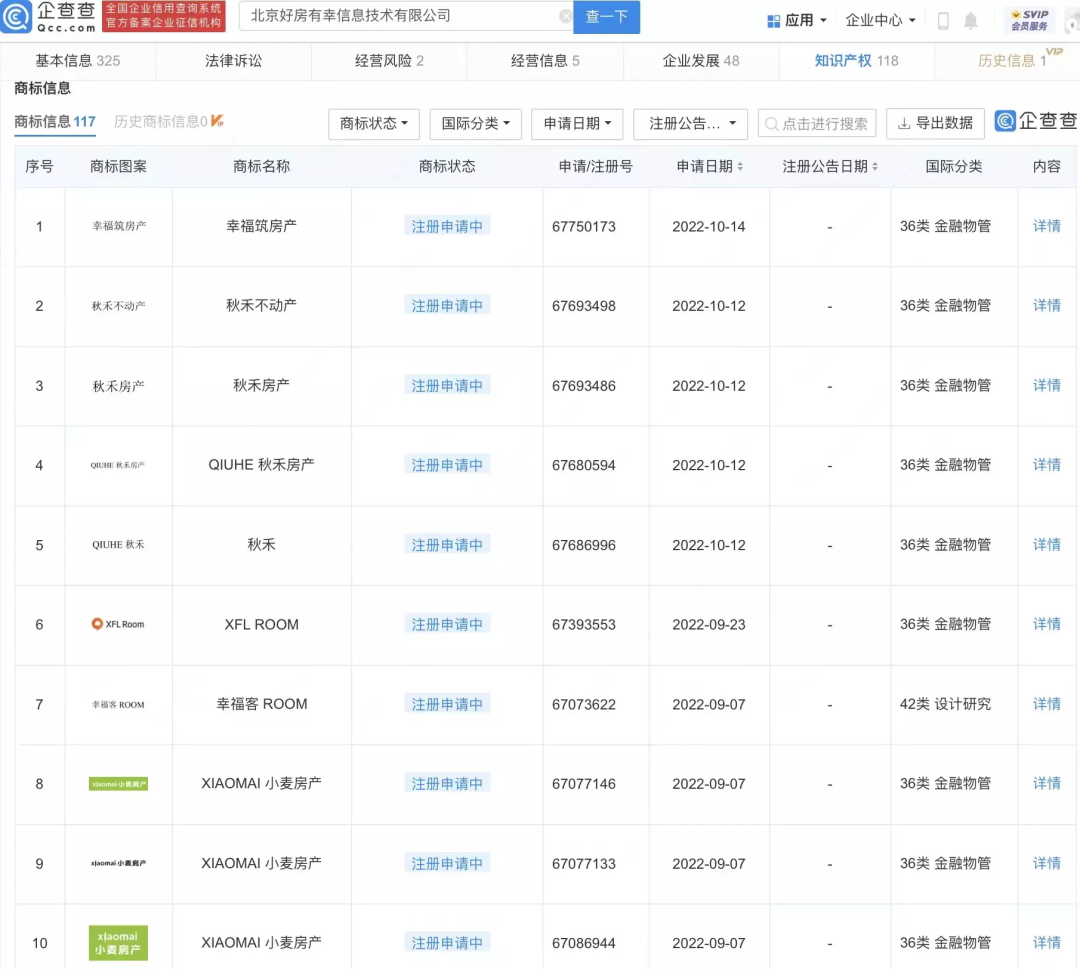The image size is (1080, 969).
Task: Click the SVIP 会员服务 badge
Action: point(1030,18)
